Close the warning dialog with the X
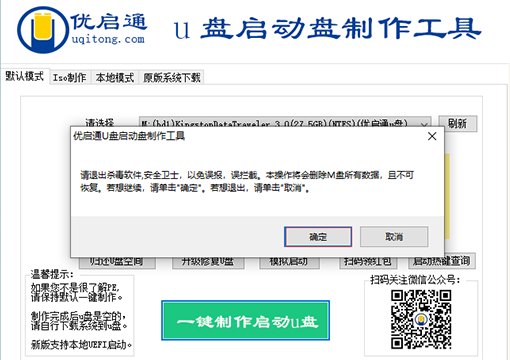 (x=432, y=136)
